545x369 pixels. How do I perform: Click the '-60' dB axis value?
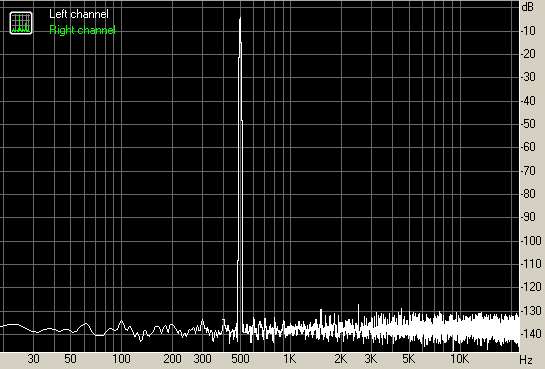coord(528,147)
